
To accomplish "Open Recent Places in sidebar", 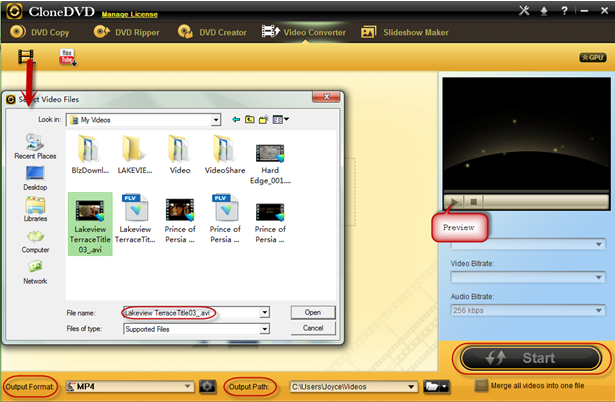I will tap(35, 146).
